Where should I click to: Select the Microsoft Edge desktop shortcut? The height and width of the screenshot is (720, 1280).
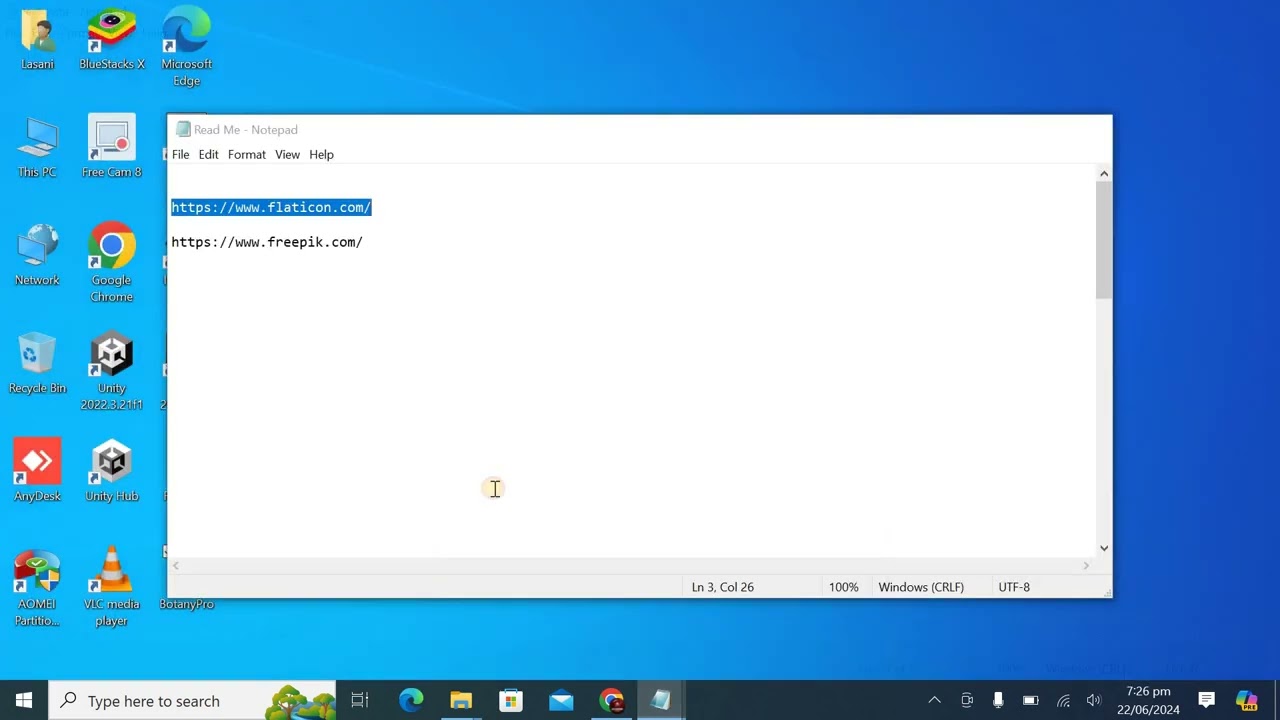(187, 48)
